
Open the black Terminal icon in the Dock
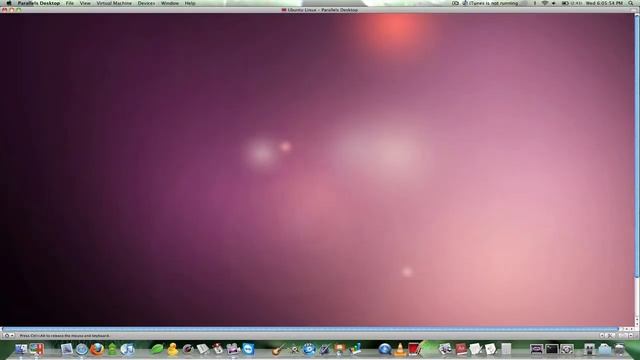pos(551,349)
